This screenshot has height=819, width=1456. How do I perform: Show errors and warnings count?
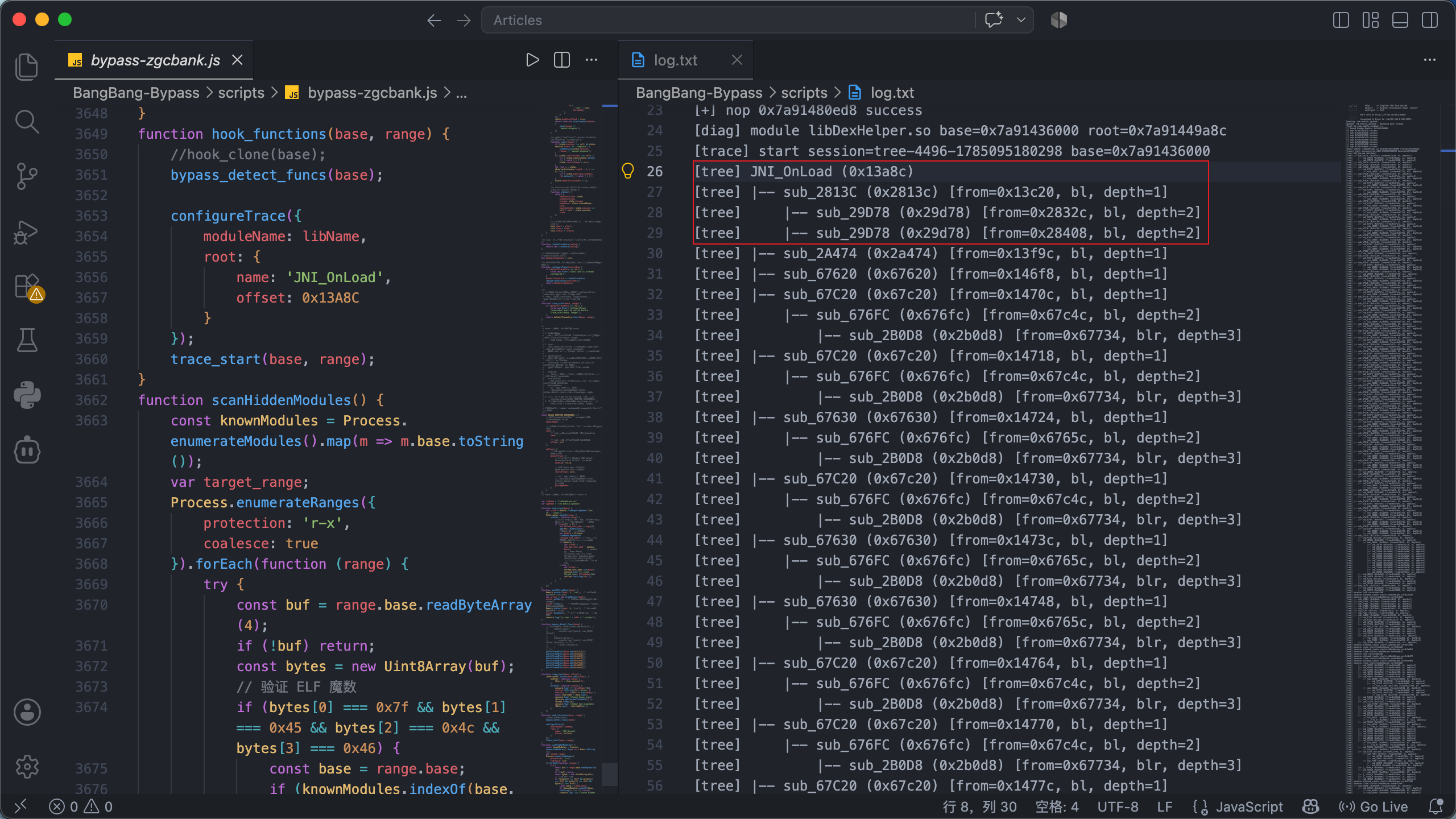point(81,806)
